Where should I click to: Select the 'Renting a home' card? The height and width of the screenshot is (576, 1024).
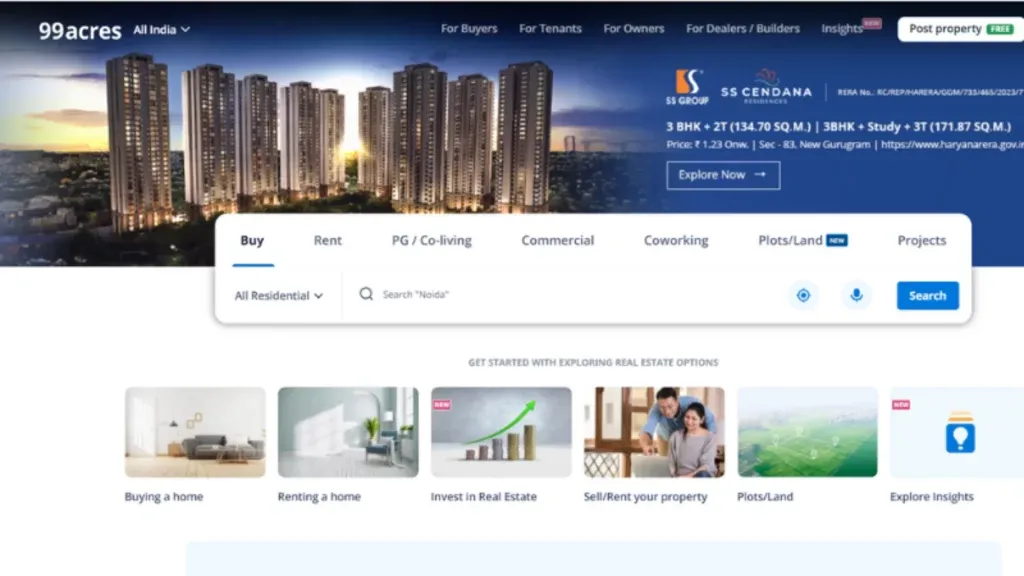coord(347,432)
